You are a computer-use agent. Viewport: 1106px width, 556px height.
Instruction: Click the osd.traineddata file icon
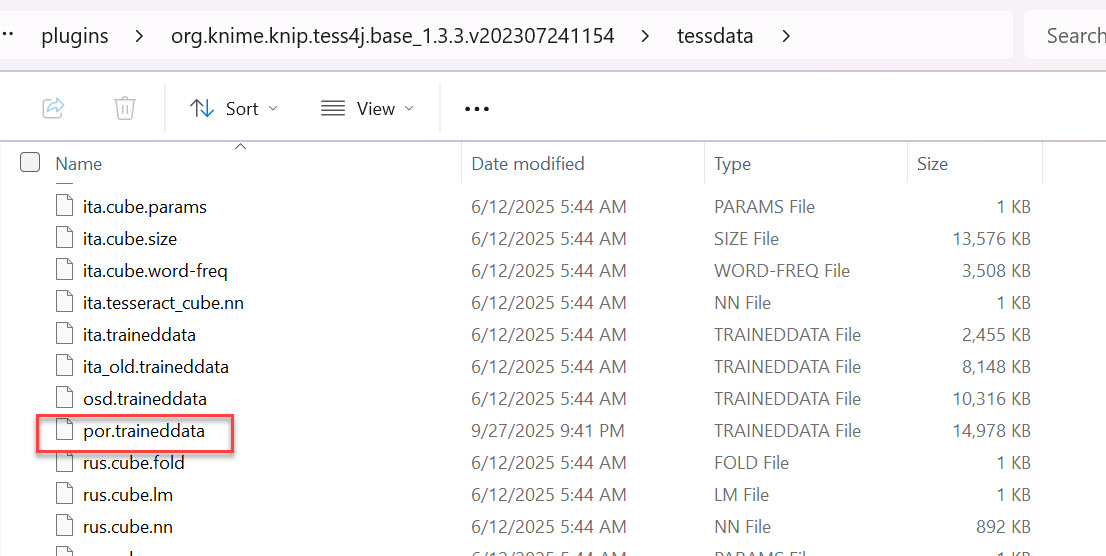[x=65, y=399]
